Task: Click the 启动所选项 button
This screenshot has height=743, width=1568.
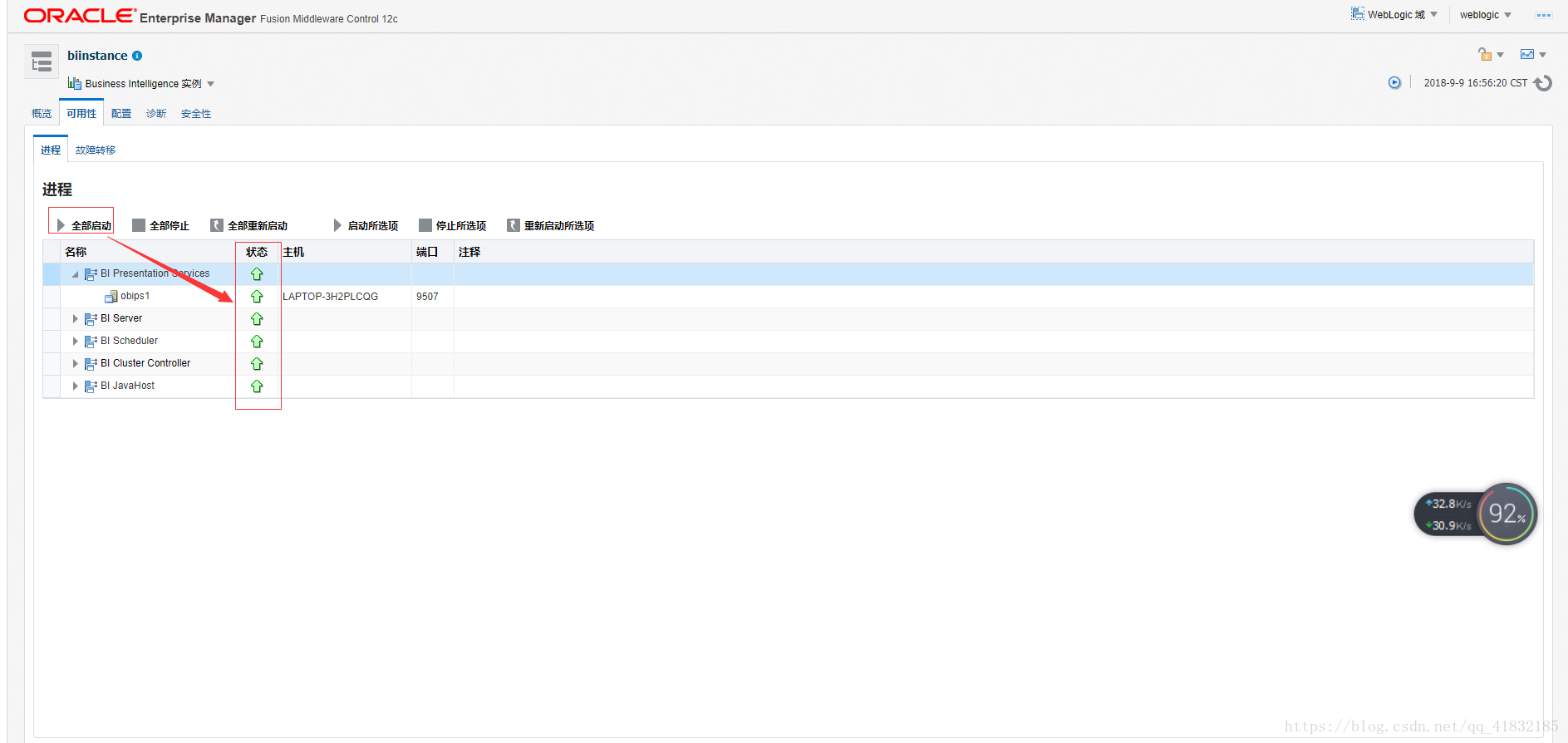Action: 365,225
